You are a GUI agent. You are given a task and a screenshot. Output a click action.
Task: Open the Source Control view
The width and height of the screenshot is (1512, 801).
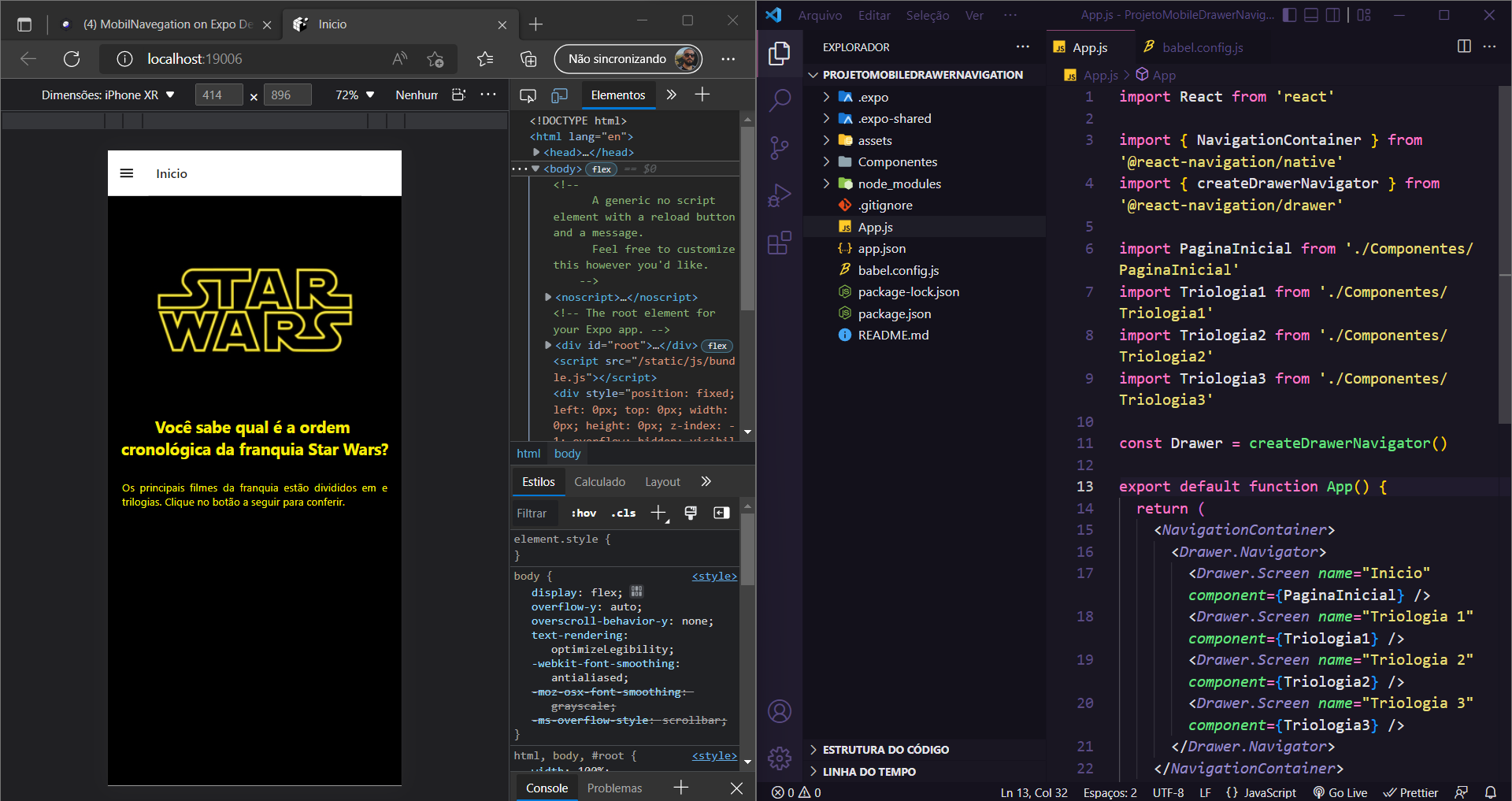pyautogui.click(x=779, y=147)
